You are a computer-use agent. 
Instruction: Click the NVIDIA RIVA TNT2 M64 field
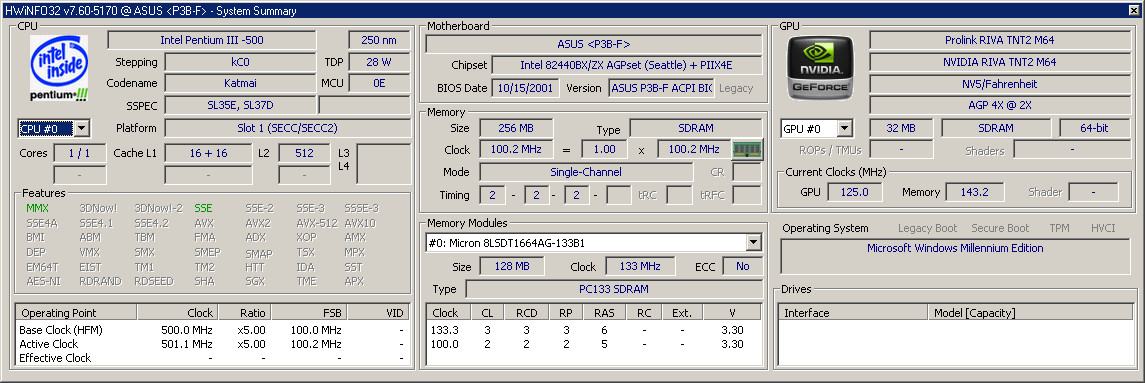[x=1000, y=62]
